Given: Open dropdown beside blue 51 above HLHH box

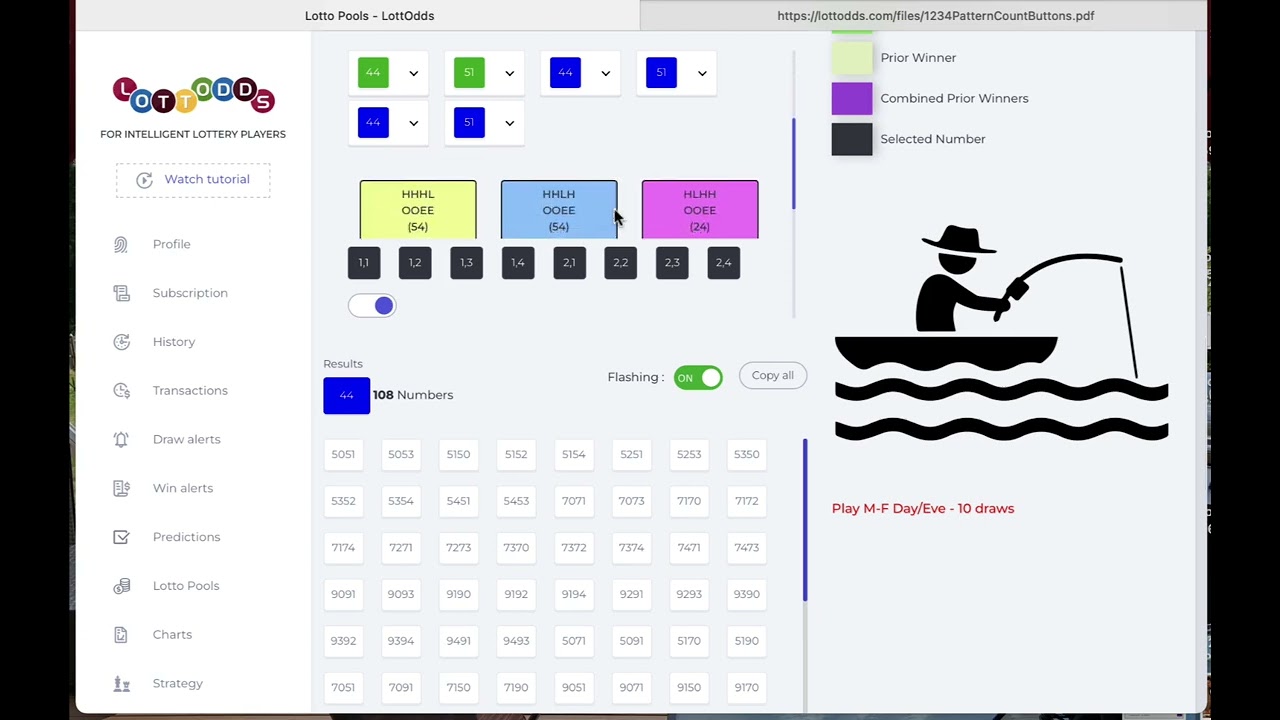Looking at the screenshot, I should 701,73.
